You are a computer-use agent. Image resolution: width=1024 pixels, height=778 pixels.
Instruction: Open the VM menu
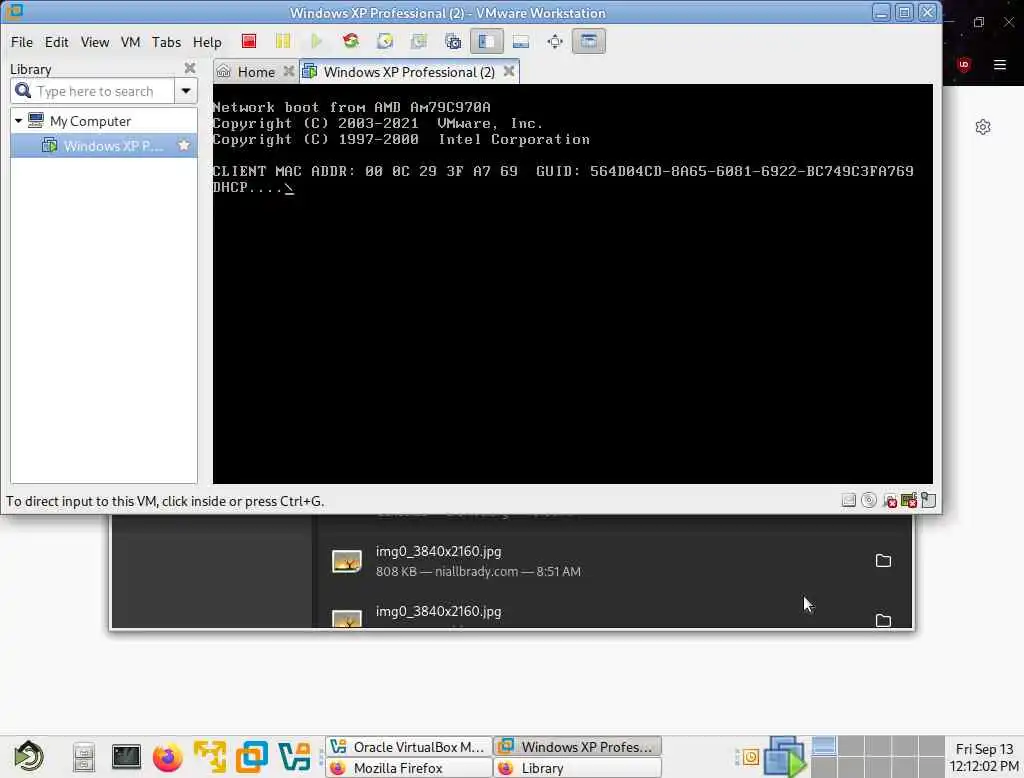click(130, 42)
